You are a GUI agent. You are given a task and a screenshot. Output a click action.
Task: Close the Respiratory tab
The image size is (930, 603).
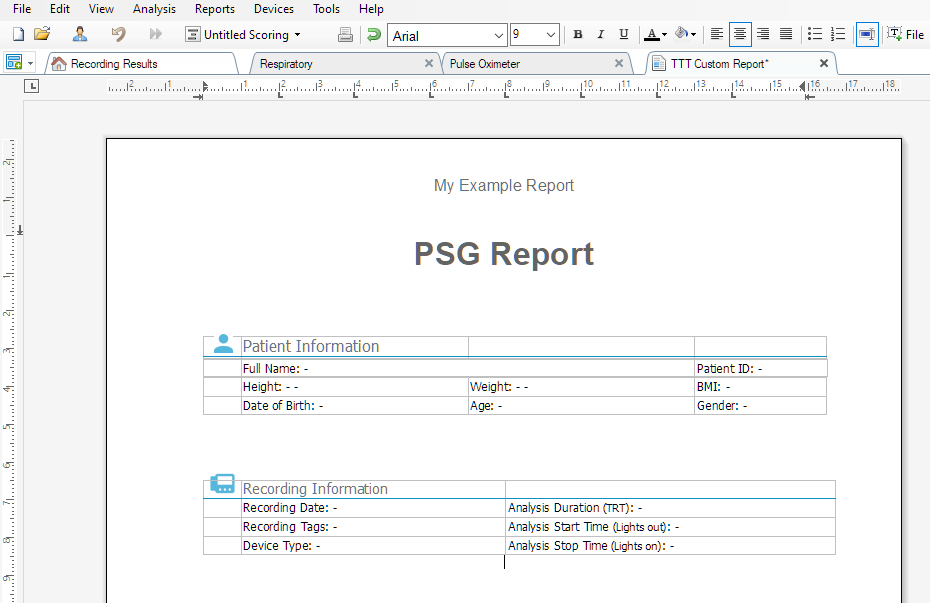point(429,63)
